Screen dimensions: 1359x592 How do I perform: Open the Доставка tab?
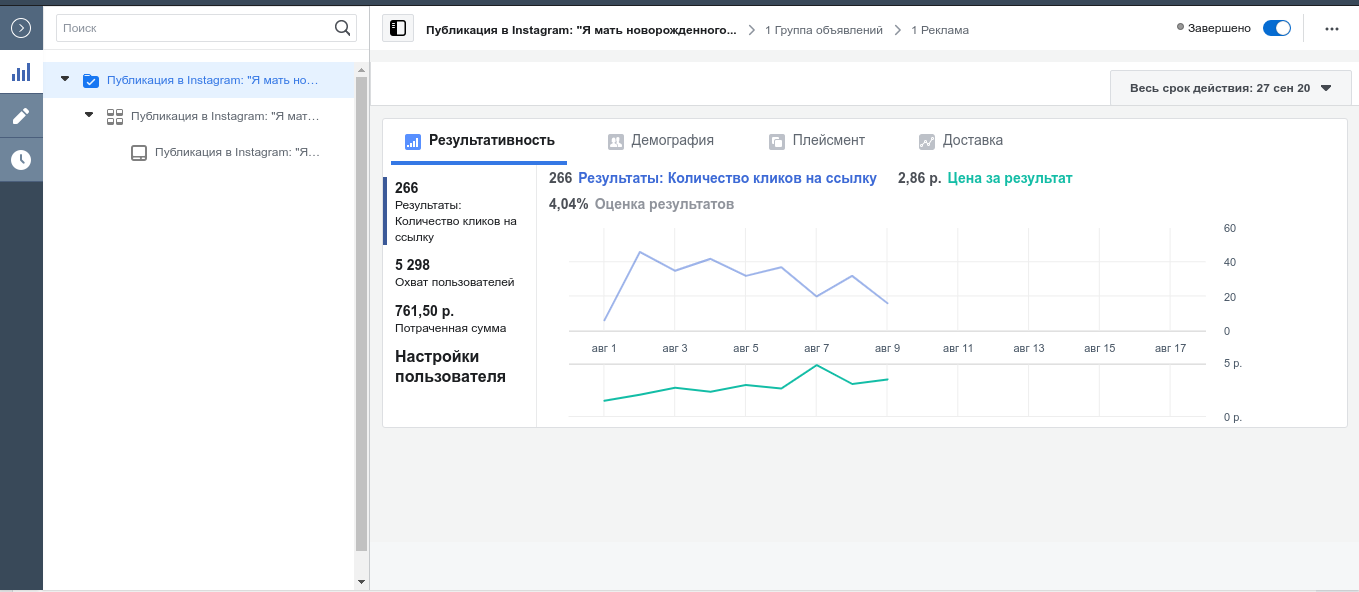click(960, 141)
